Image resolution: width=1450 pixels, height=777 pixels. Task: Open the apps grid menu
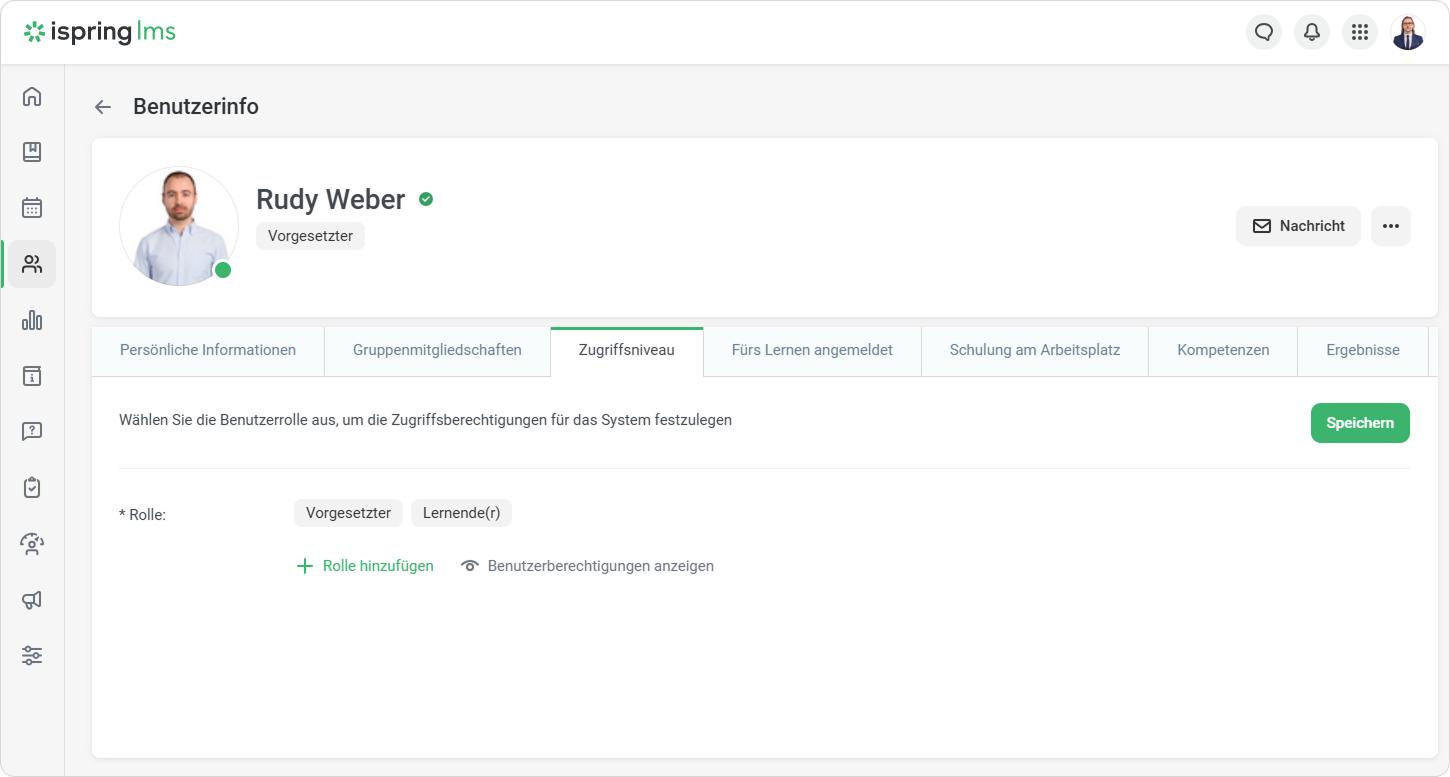(1359, 32)
